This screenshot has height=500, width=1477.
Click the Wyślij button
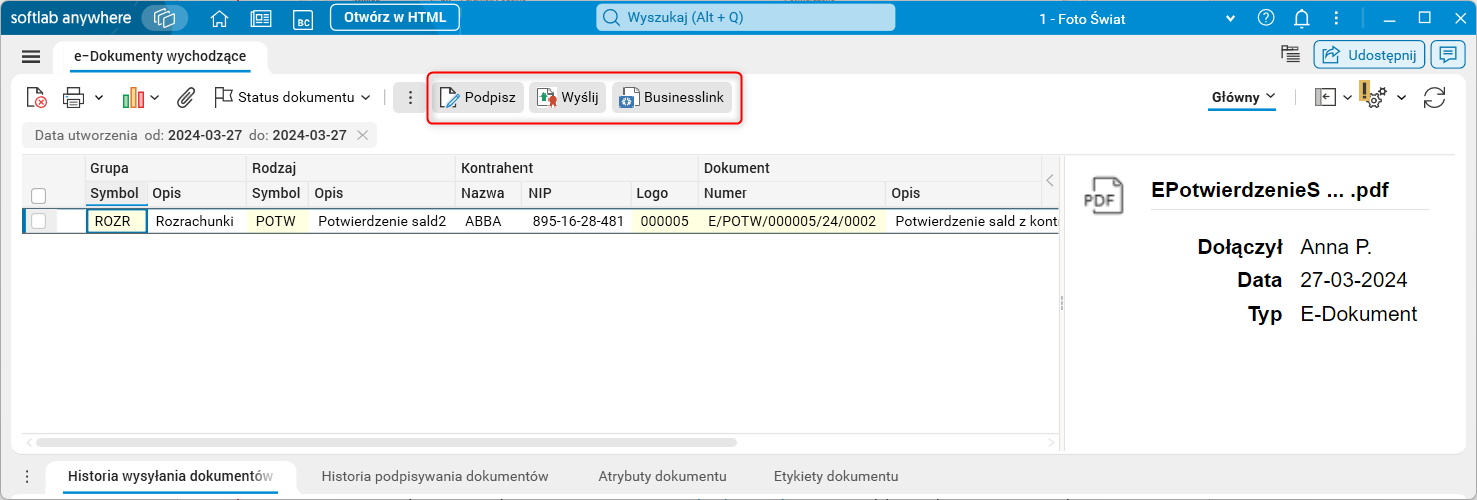(567, 97)
